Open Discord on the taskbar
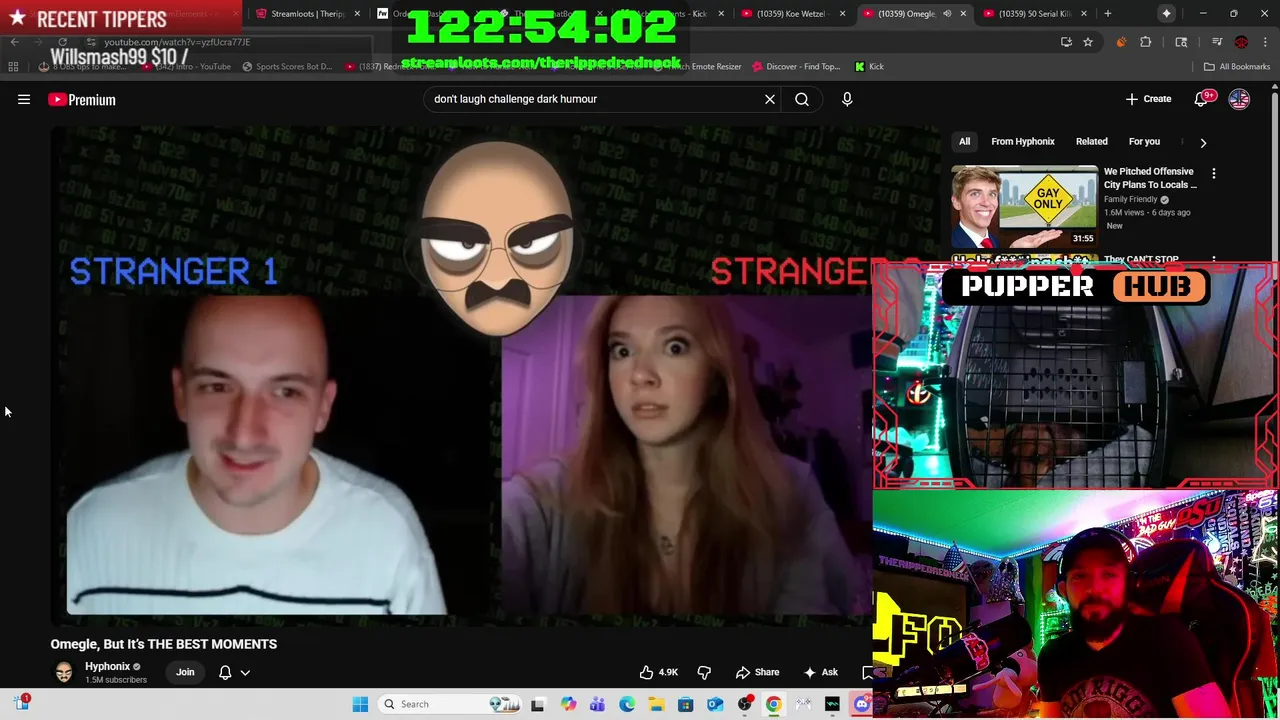Screen dimensions: 1280x720 (x=862, y=704)
